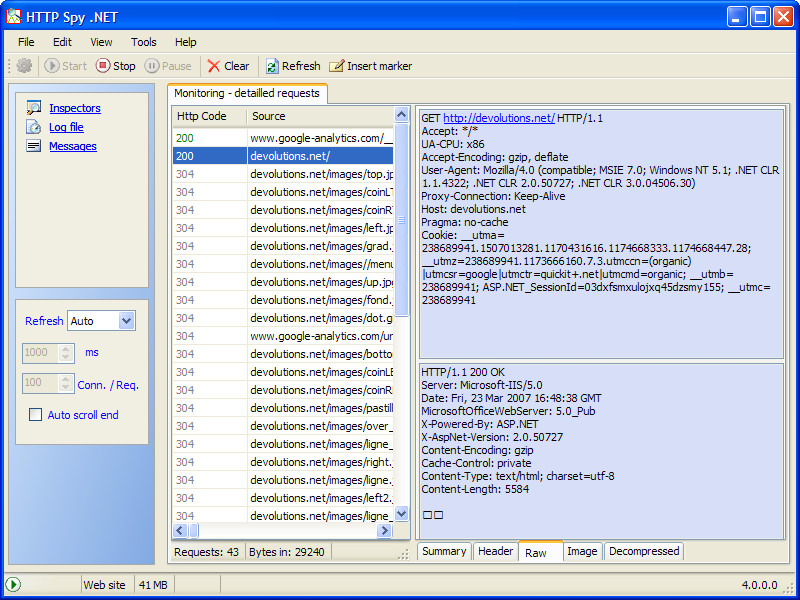Open the View menu

point(101,42)
